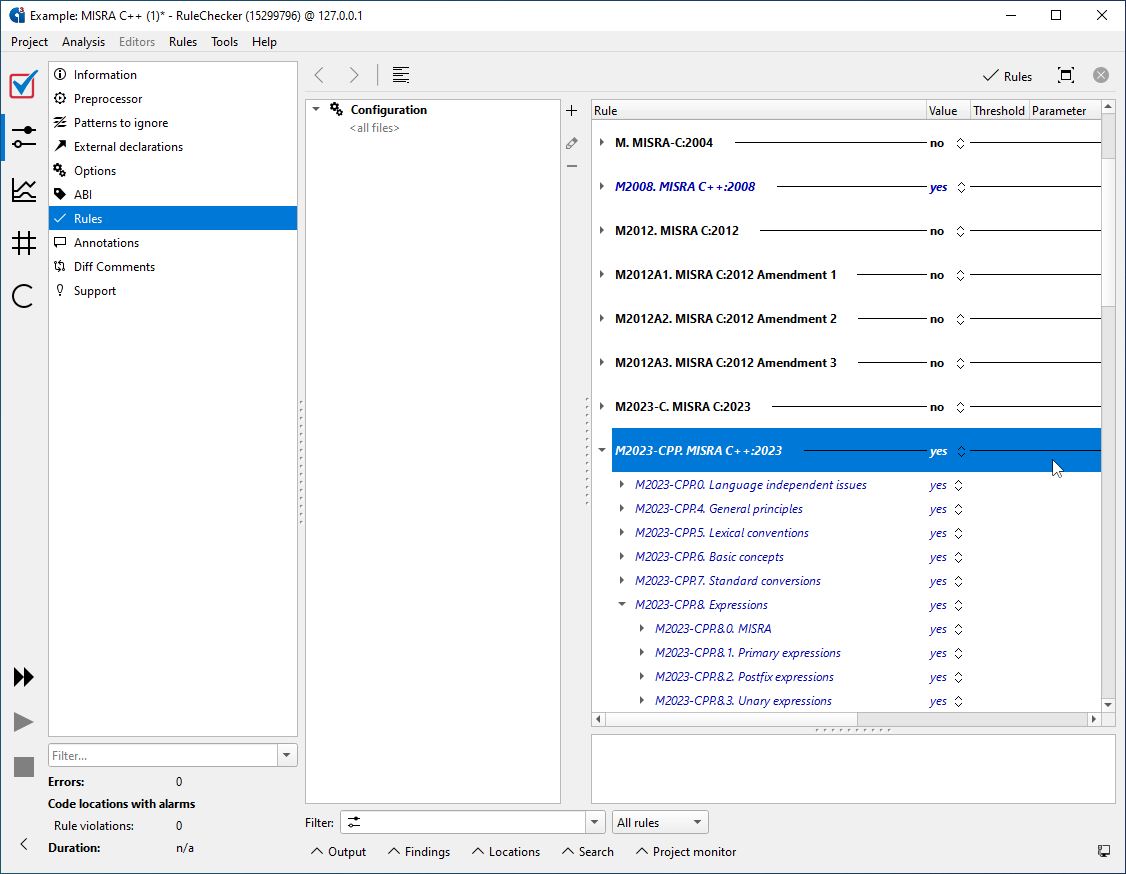Go forward with the right navigation arrow
The height and width of the screenshot is (874, 1126).
[353, 75]
